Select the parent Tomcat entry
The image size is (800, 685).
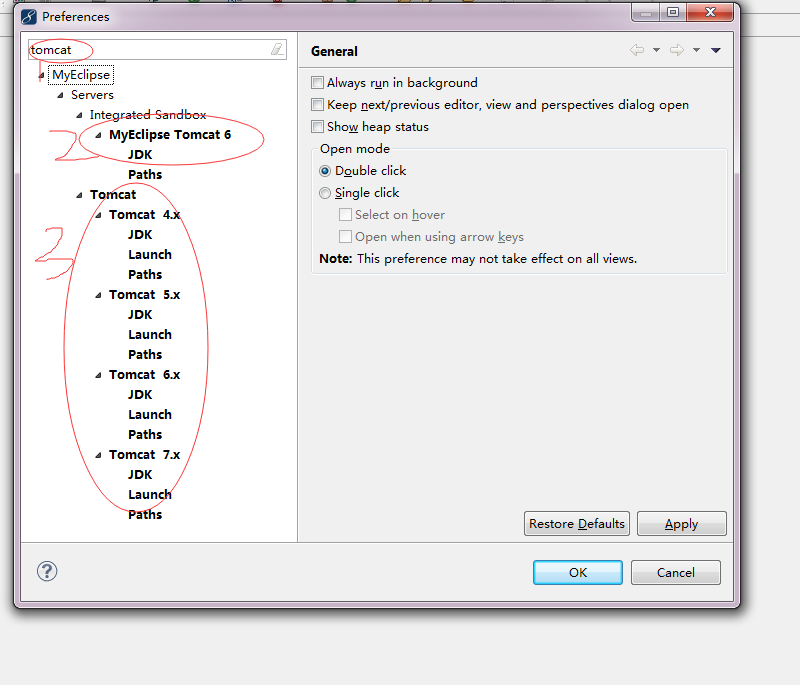pos(113,195)
